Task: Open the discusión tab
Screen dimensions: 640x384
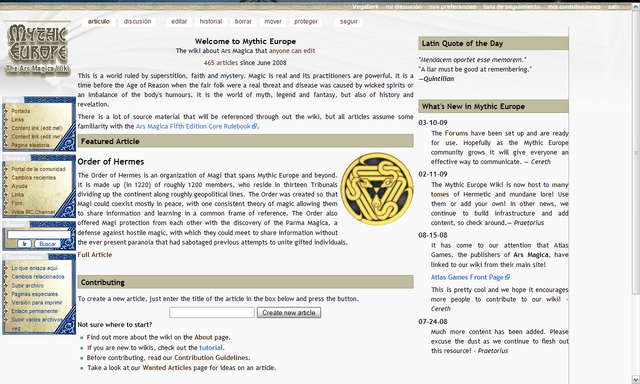Action: pos(137,21)
